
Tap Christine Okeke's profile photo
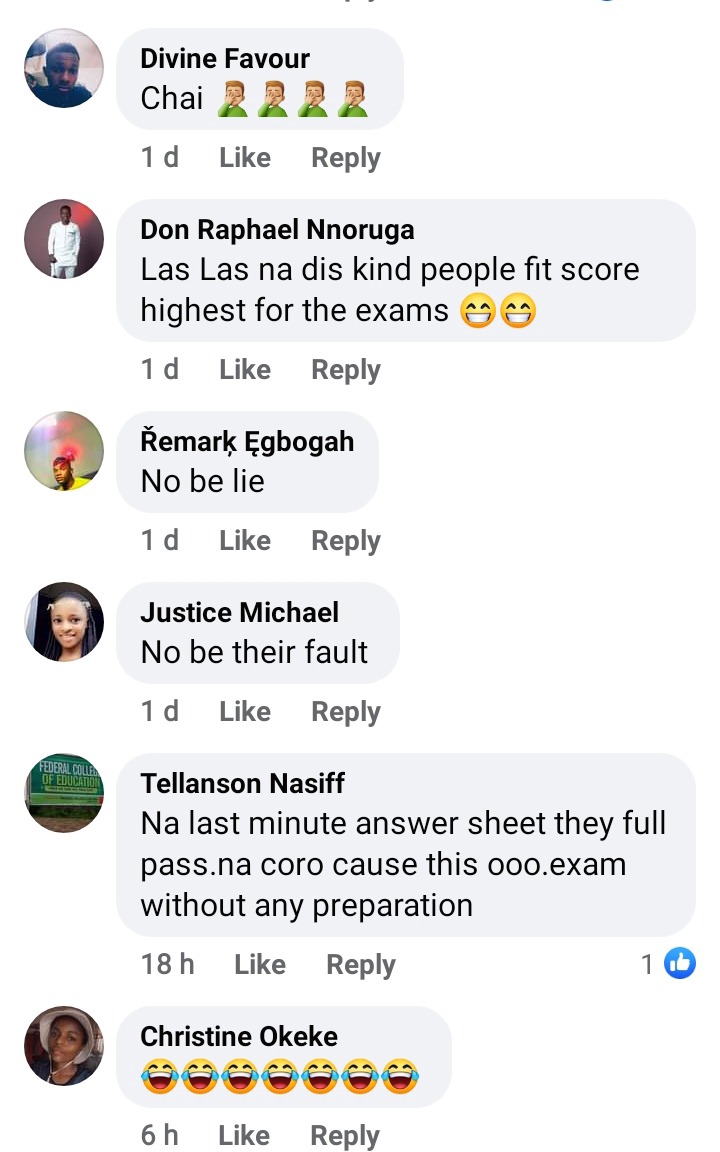64,1046
